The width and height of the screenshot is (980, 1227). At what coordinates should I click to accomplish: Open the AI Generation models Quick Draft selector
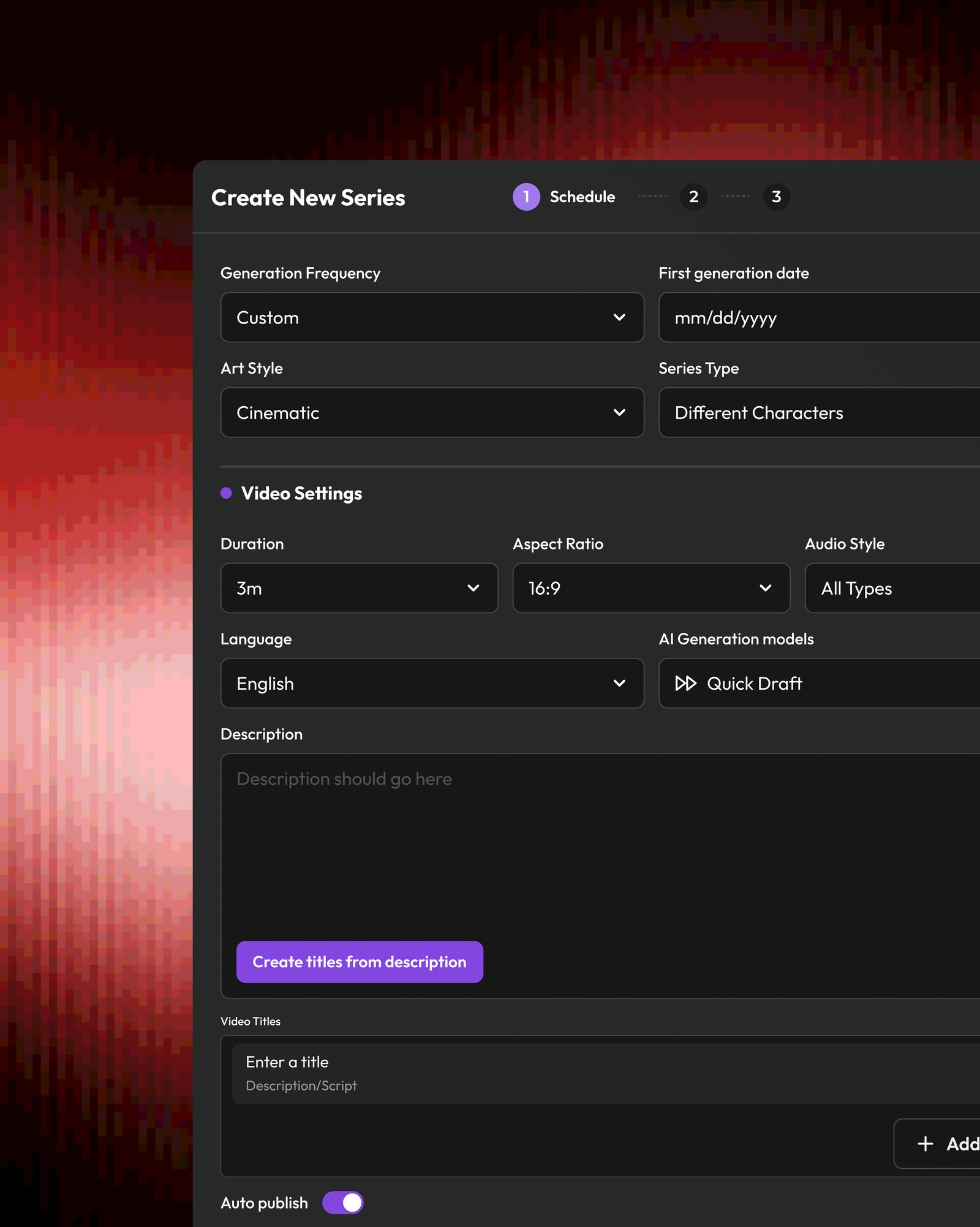(820, 683)
